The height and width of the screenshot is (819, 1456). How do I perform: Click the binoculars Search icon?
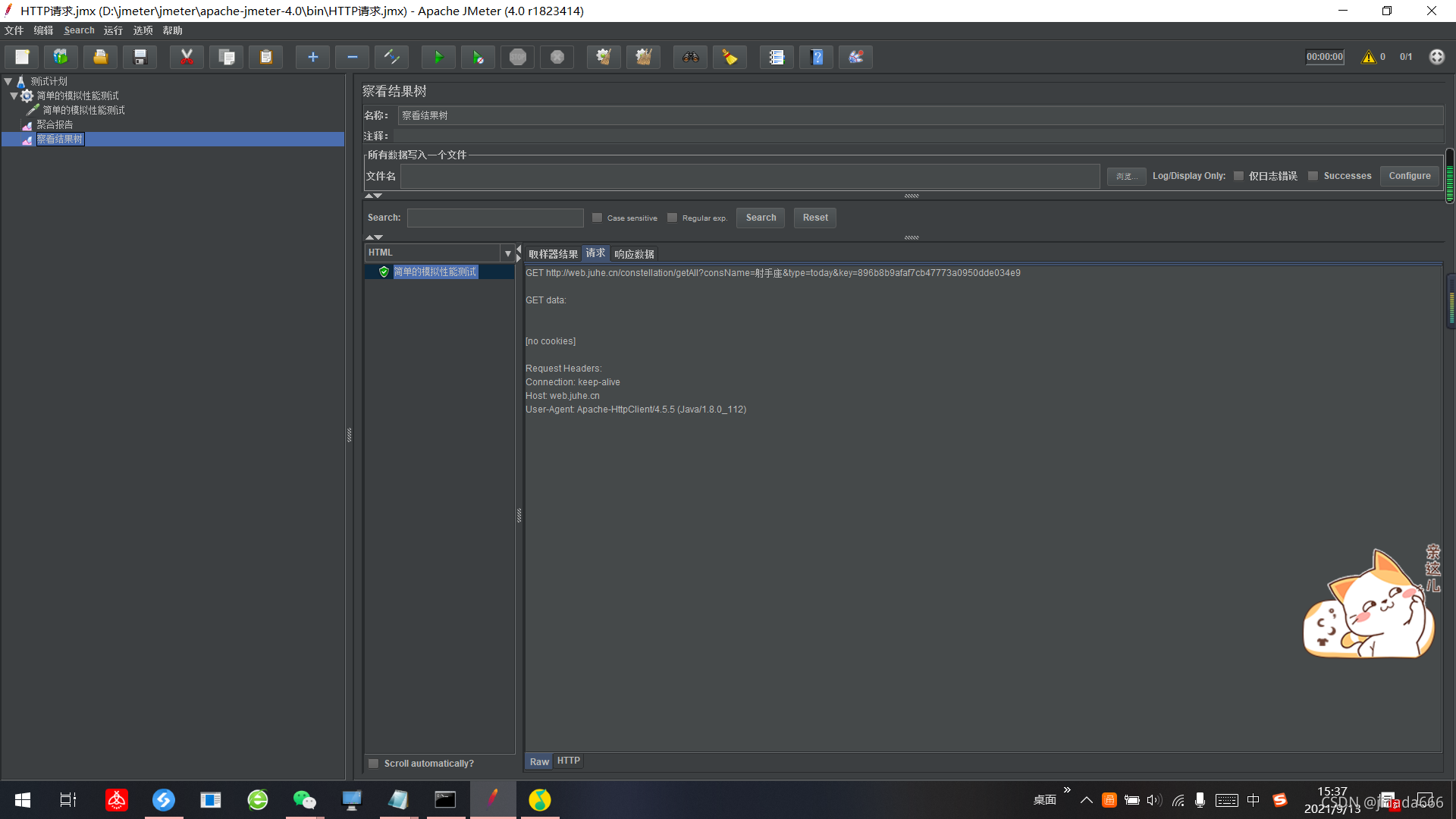(x=690, y=57)
